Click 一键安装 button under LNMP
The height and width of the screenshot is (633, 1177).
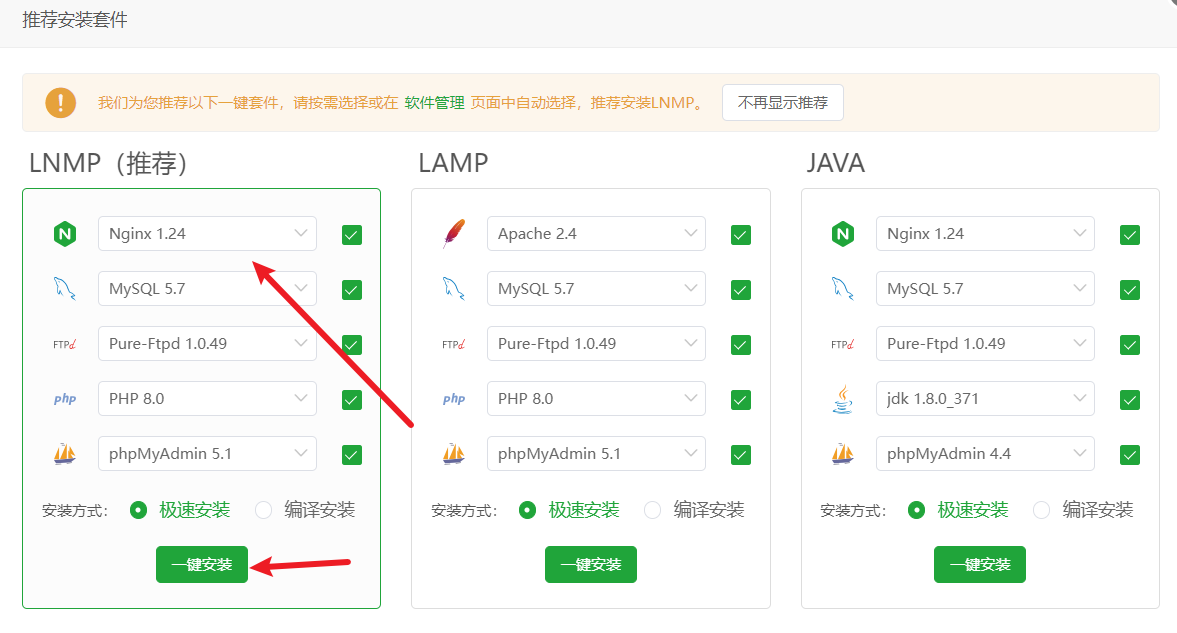click(x=202, y=565)
